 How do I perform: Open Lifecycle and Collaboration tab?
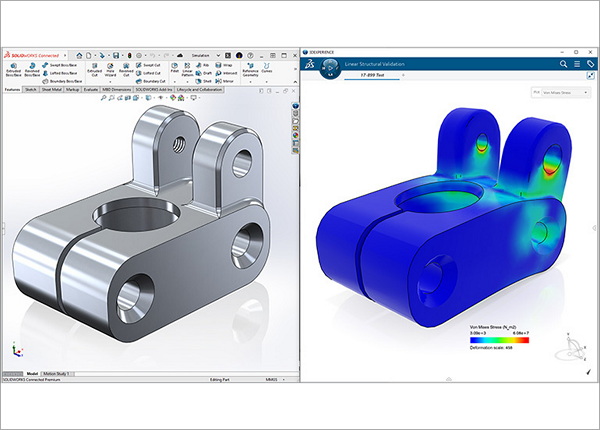pos(199,90)
